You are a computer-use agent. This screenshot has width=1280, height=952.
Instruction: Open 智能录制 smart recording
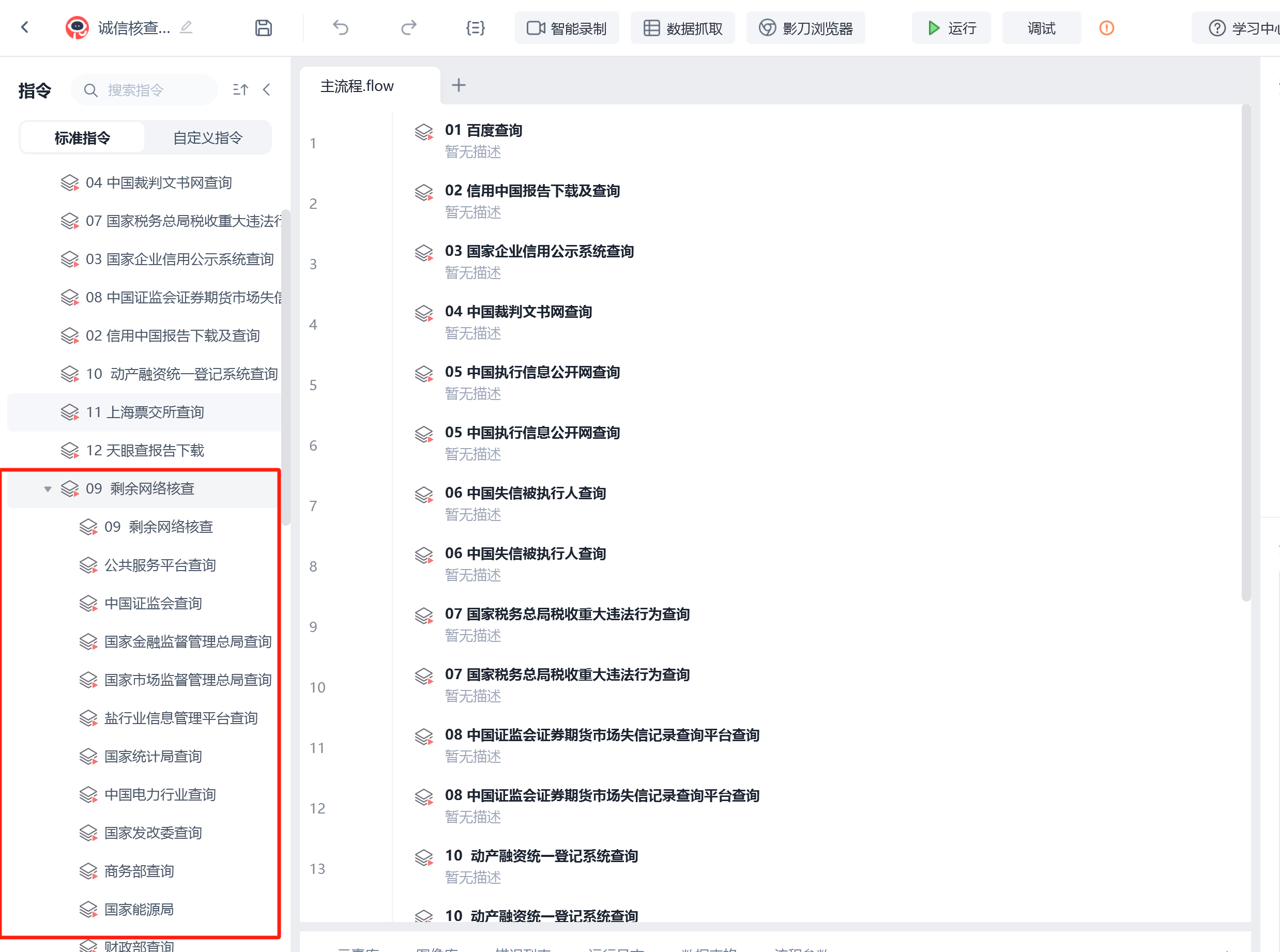point(567,28)
